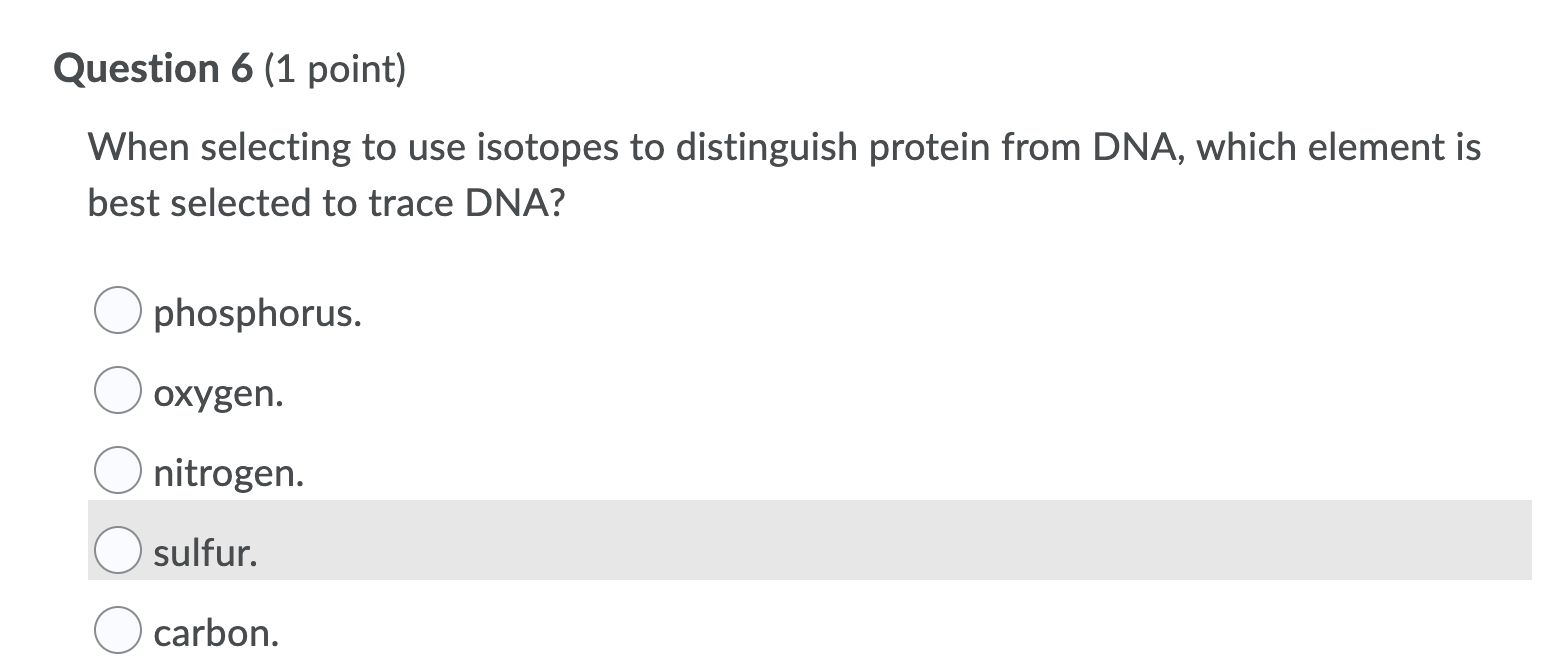Image resolution: width=1554 pixels, height=666 pixels.
Task: Click the "oxygen." answer label
Action: [218, 394]
